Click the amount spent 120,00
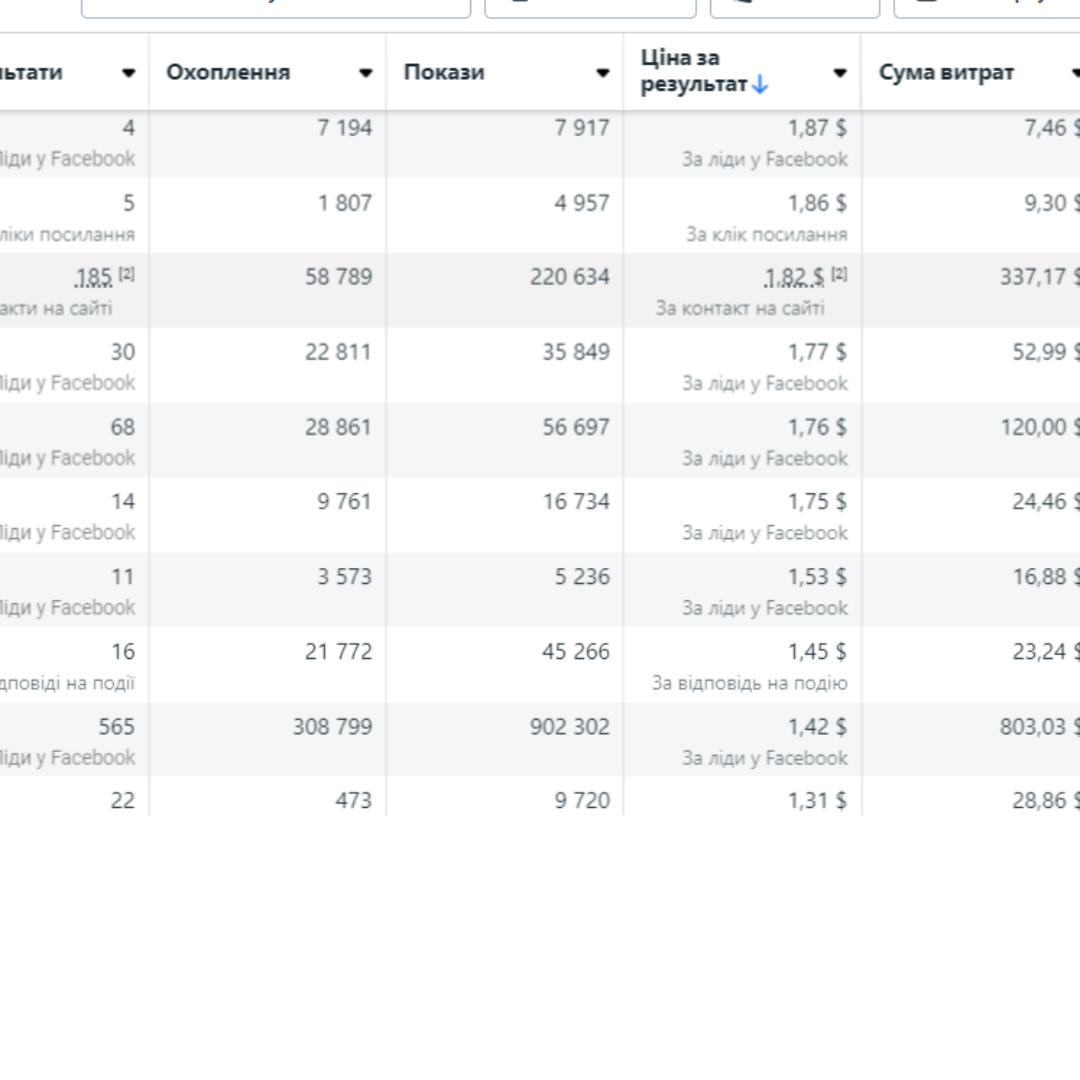The width and height of the screenshot is (1080, 1080). (1039, 427)
